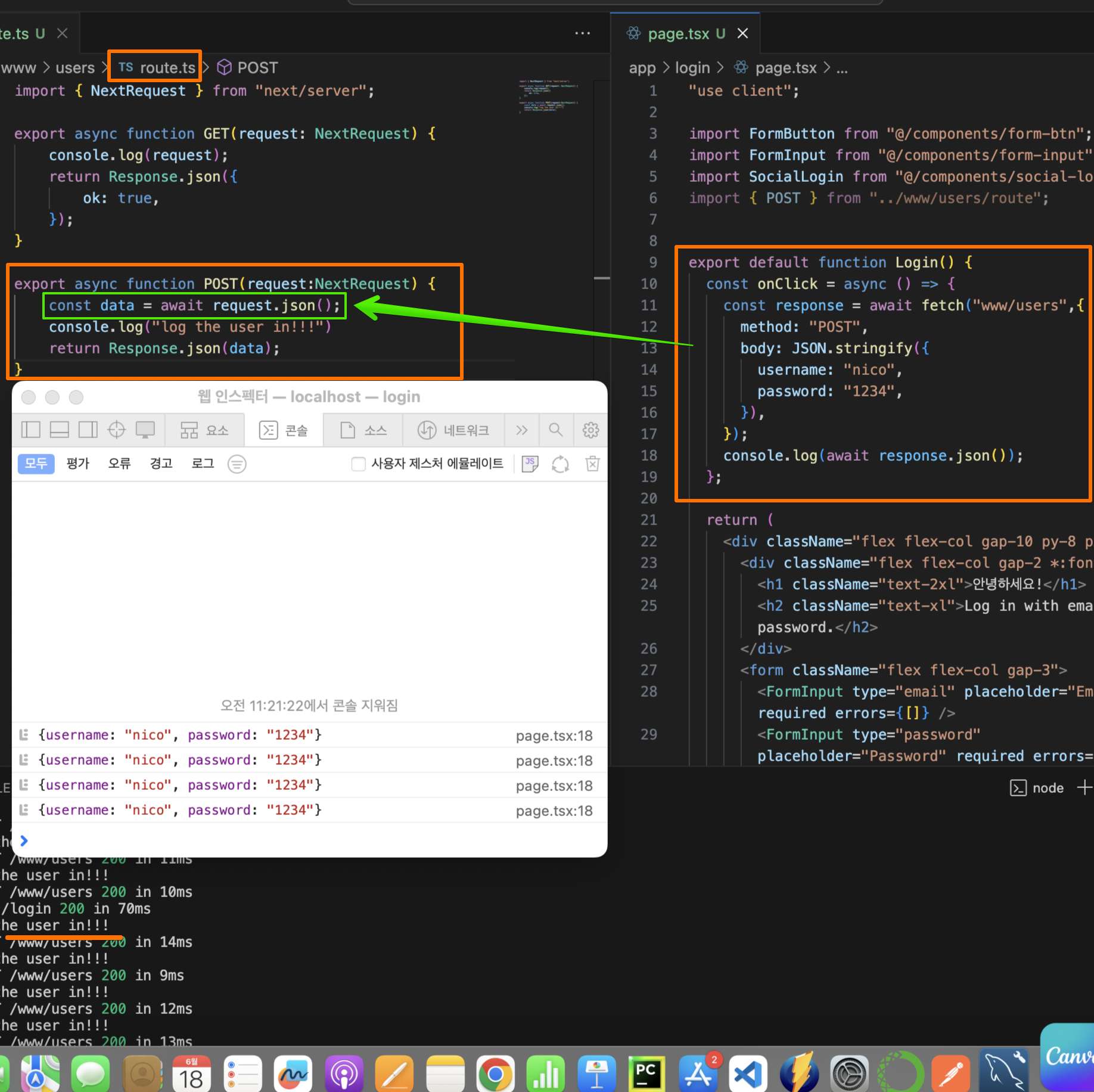
Task: Open Numbers from the Dock
Action: click(x=546, y=1072)
